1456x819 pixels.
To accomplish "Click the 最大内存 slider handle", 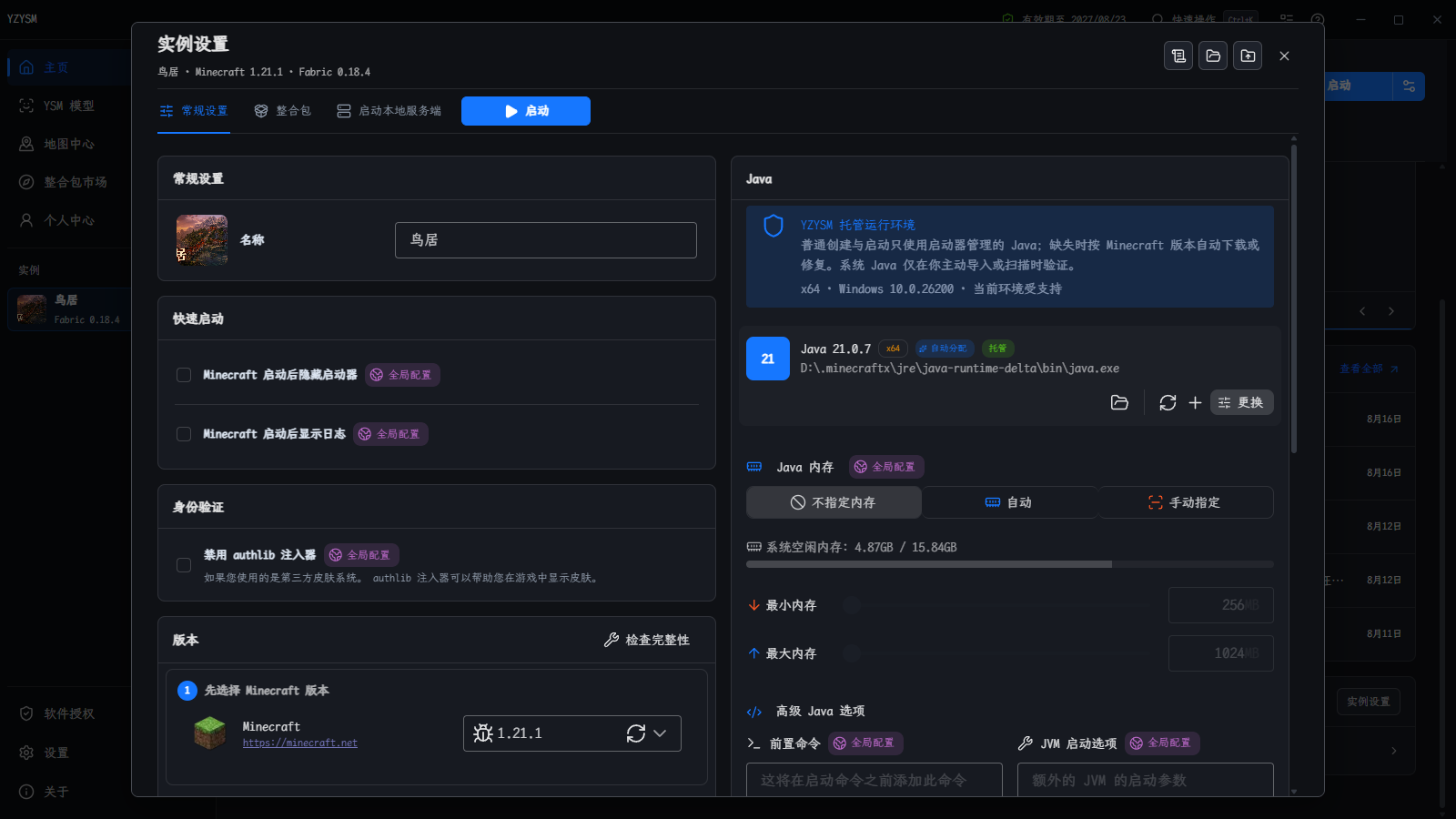I will tap(852, 653).
